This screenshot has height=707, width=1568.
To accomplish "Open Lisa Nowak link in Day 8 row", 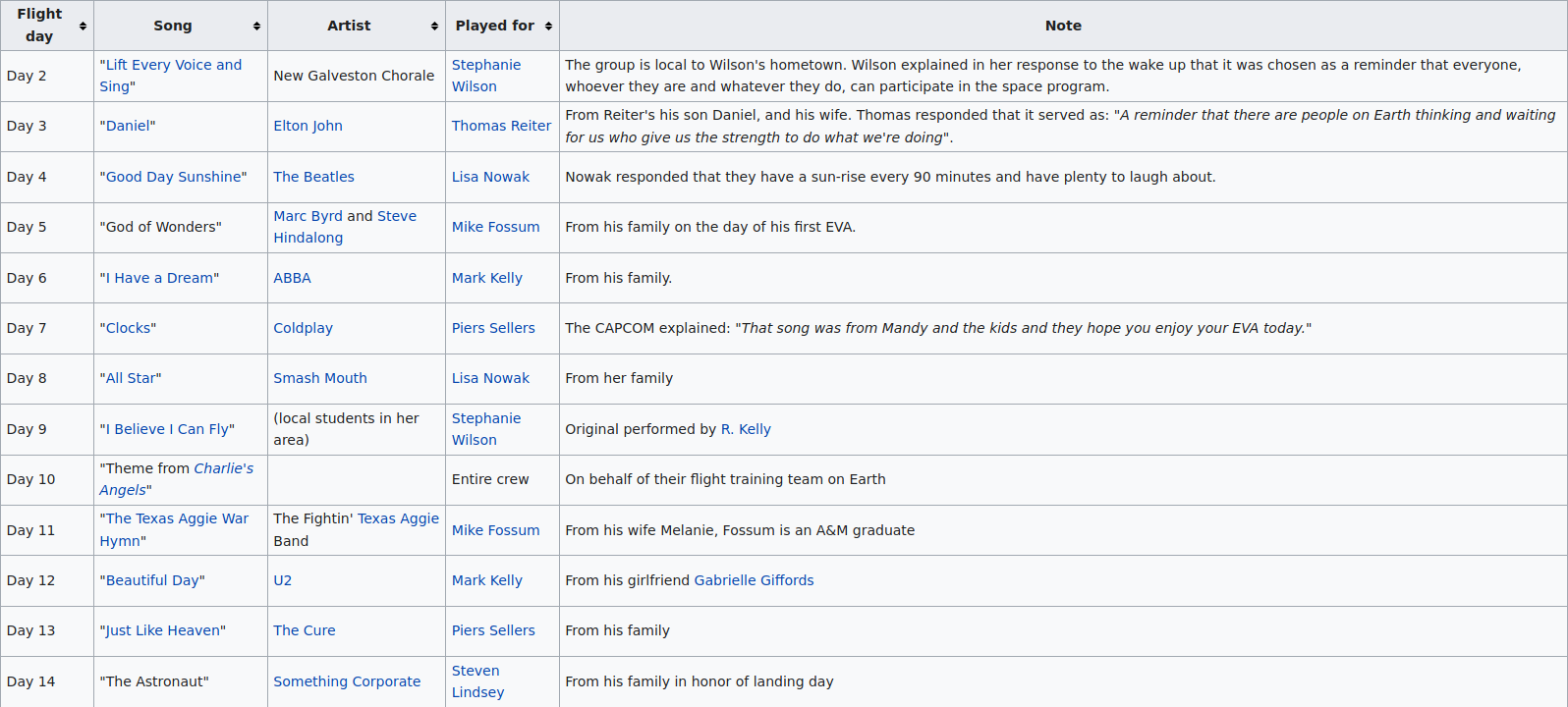I will pos(490,378).
